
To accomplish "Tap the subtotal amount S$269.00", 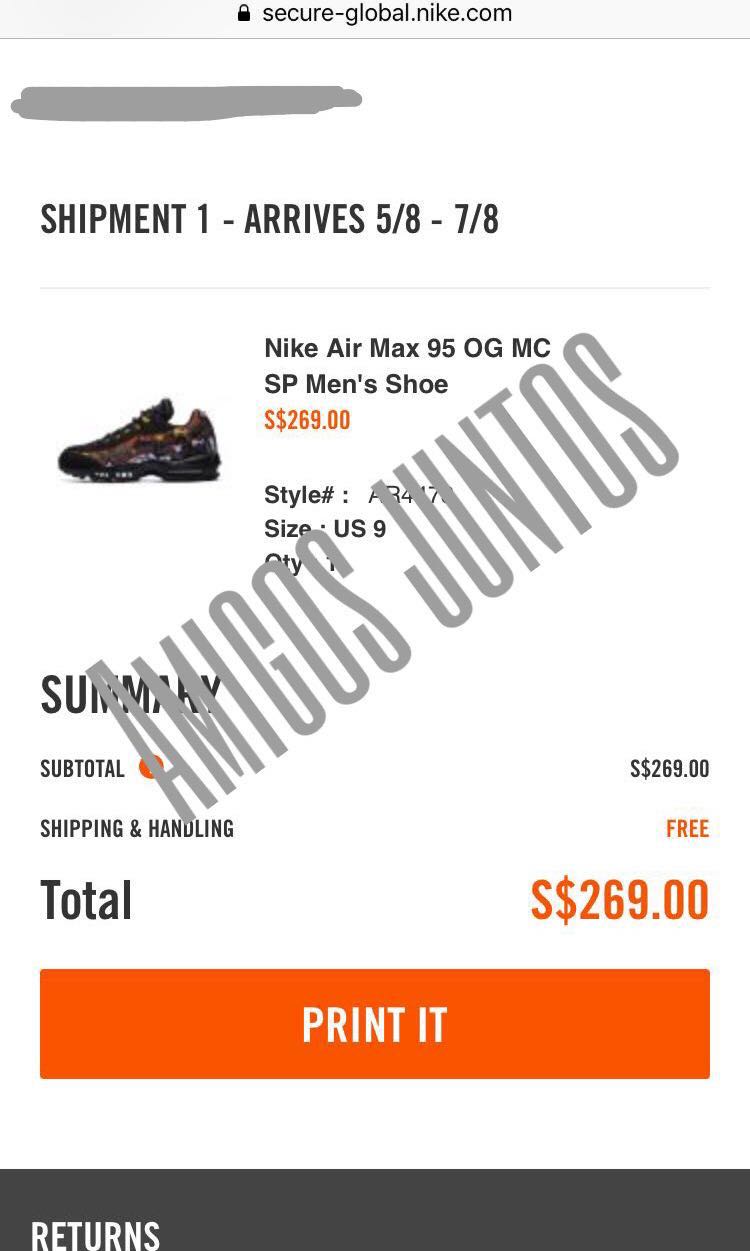I will coord(669,769).
